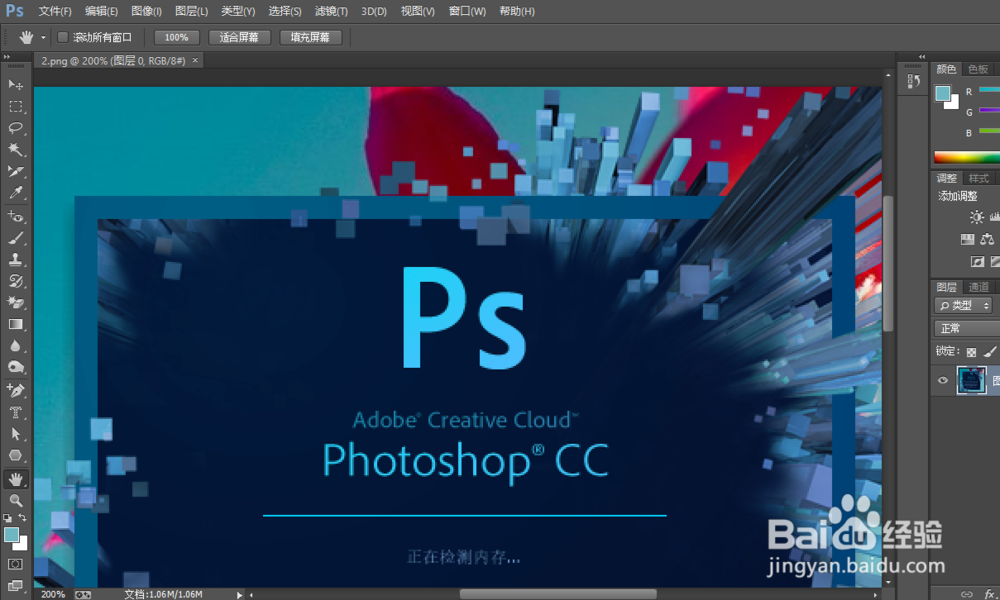Image resolution: width=1000 pixels, height=600 pixels.
Task: Select the Type tool
Action: click(x=16, y=412)
